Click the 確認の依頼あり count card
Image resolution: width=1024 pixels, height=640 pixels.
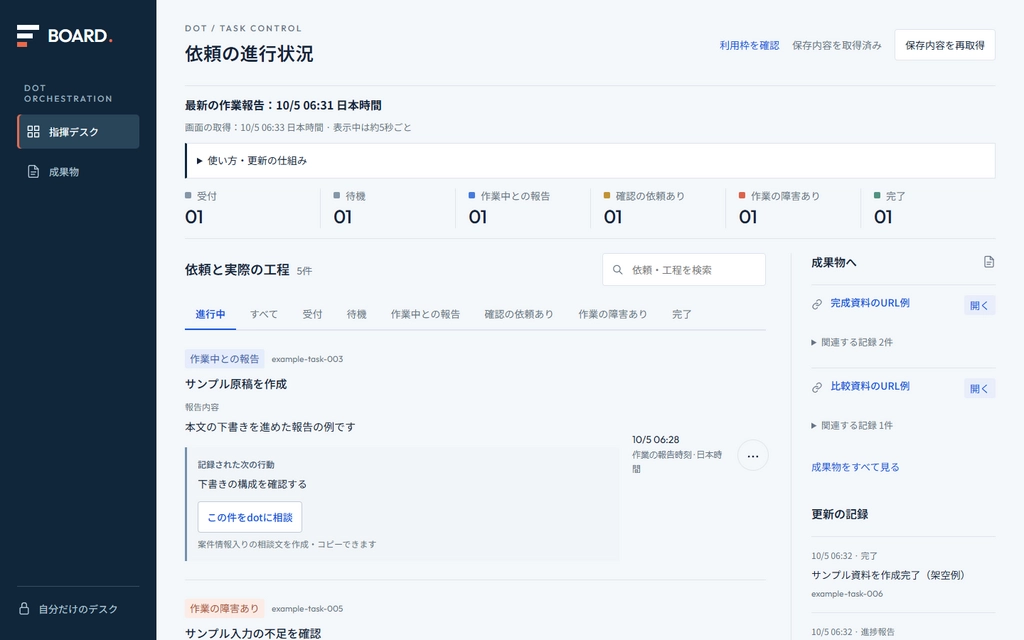point(658,208)
